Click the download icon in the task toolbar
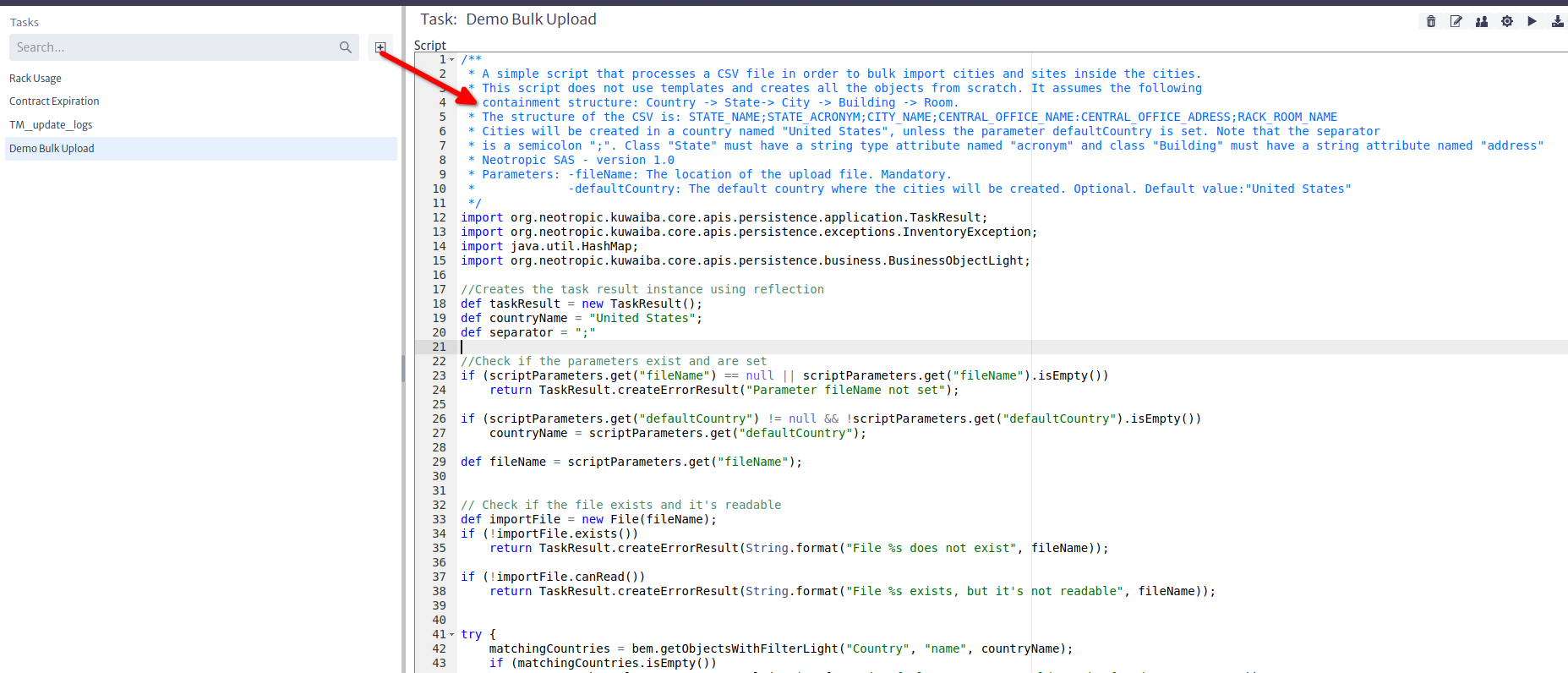Viewport: 1568px width, 673px height. (1557, 21)
